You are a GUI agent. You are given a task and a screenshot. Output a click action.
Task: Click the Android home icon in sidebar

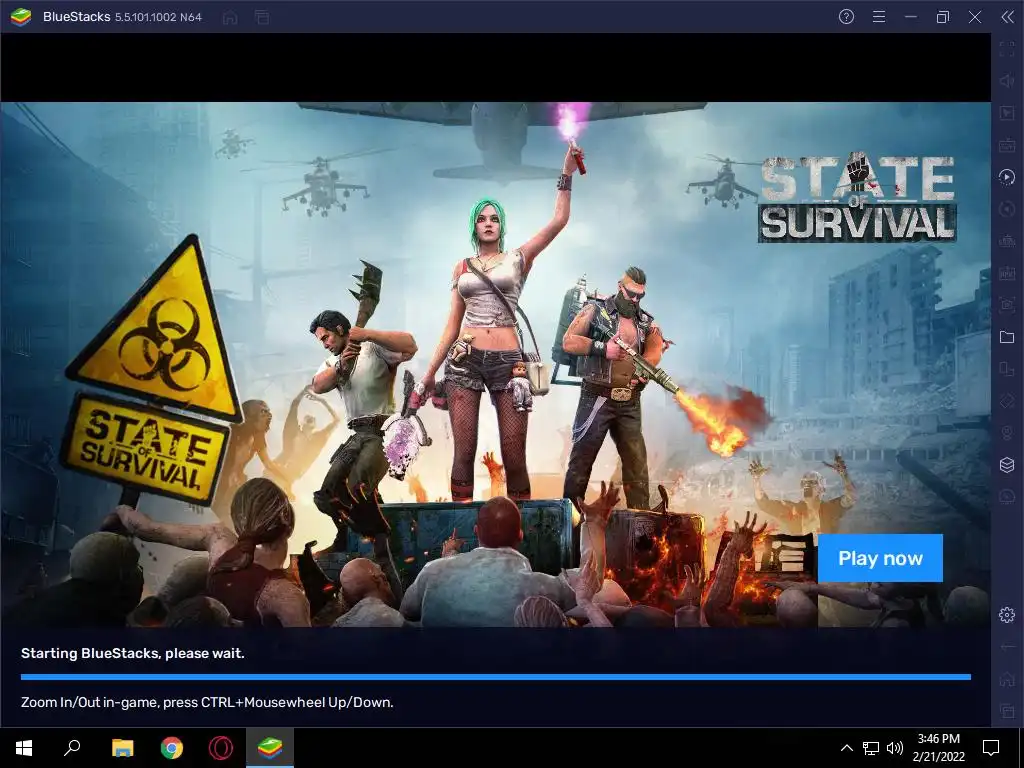1006,679
